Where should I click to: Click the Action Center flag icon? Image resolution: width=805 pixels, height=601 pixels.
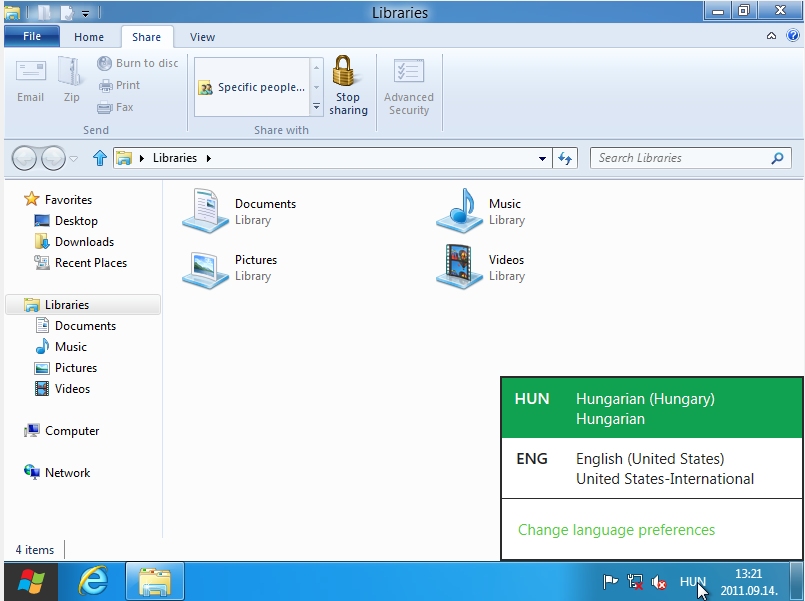[x=610, y=581]
